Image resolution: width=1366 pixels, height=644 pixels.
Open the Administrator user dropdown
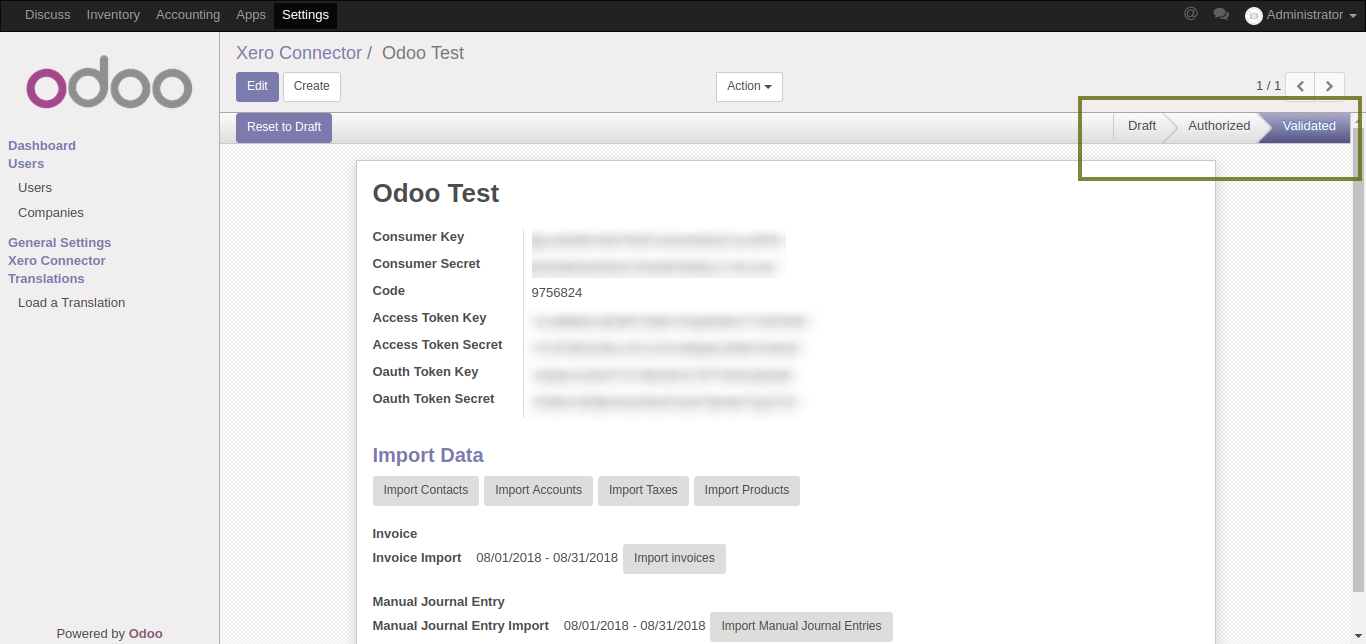pos(1301,15)
